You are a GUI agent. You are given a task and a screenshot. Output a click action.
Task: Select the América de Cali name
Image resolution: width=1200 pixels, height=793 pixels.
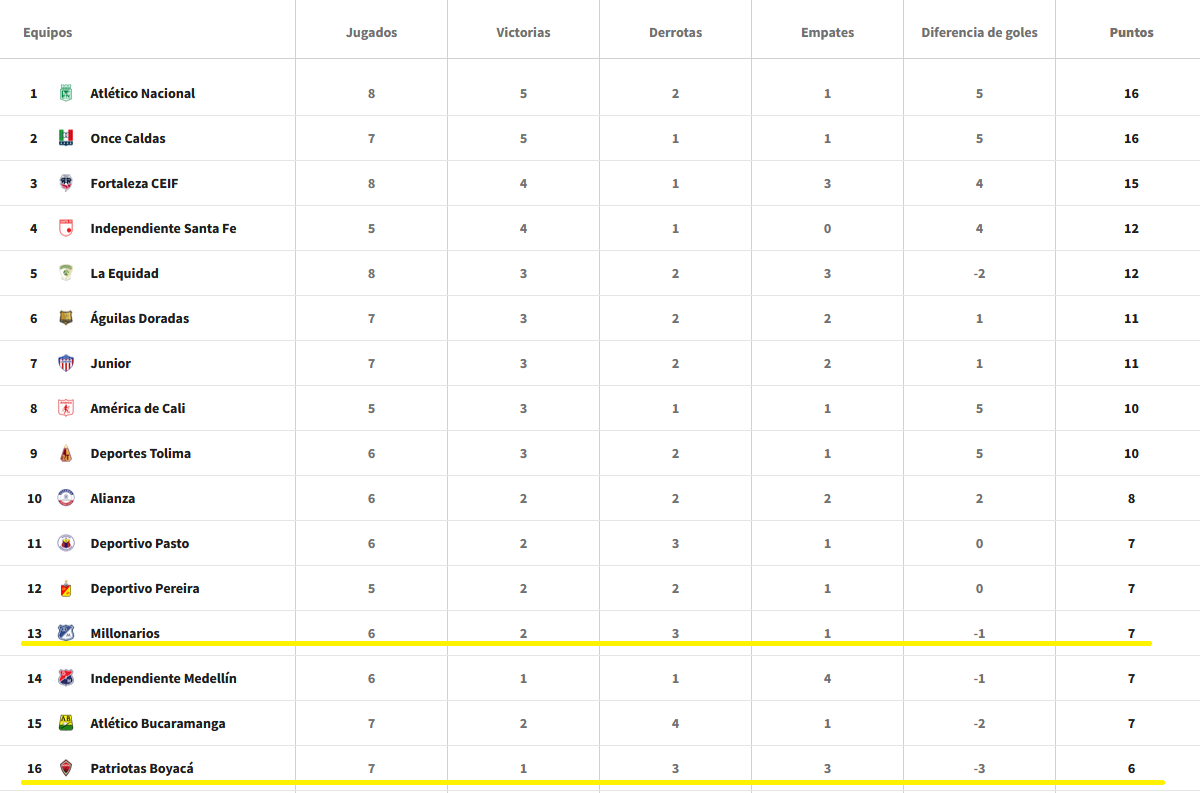[x=138, y=408]
